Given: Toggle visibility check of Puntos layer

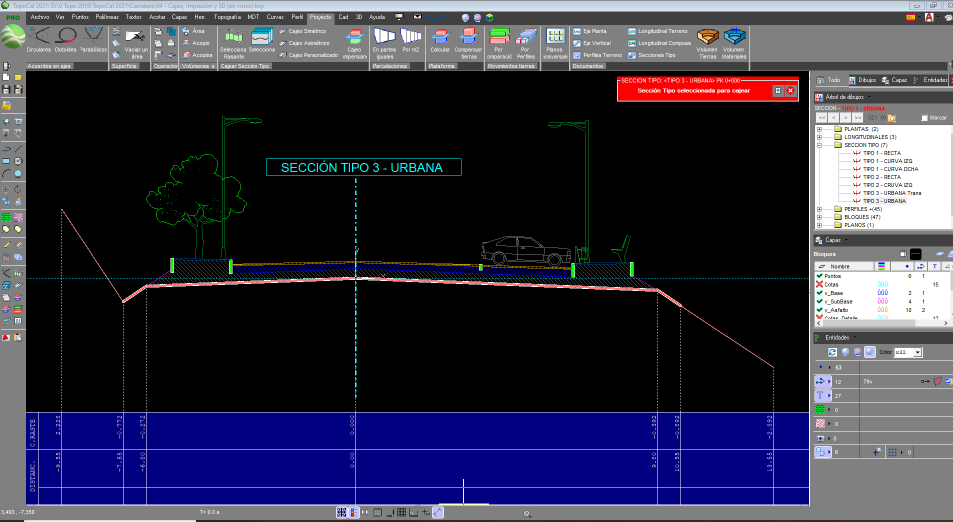Looking at the screenshot, I should pos(819,276).
